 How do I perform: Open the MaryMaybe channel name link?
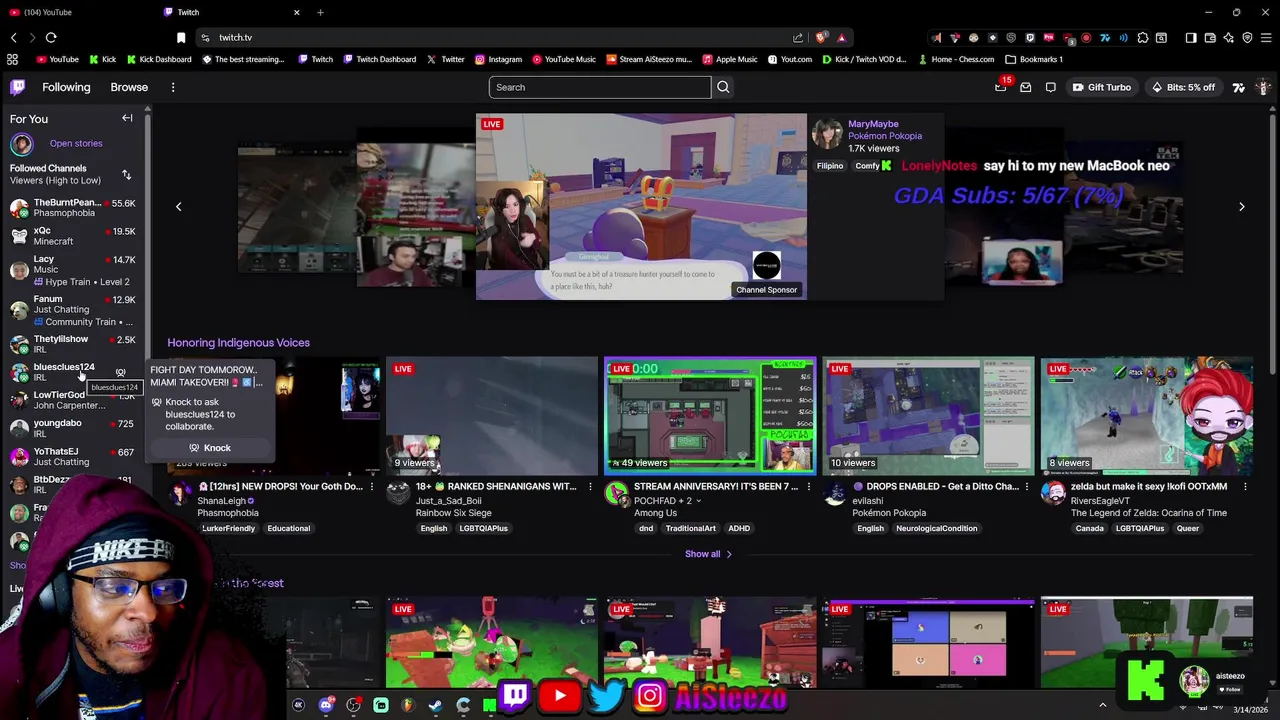click(x=873, y=124)
